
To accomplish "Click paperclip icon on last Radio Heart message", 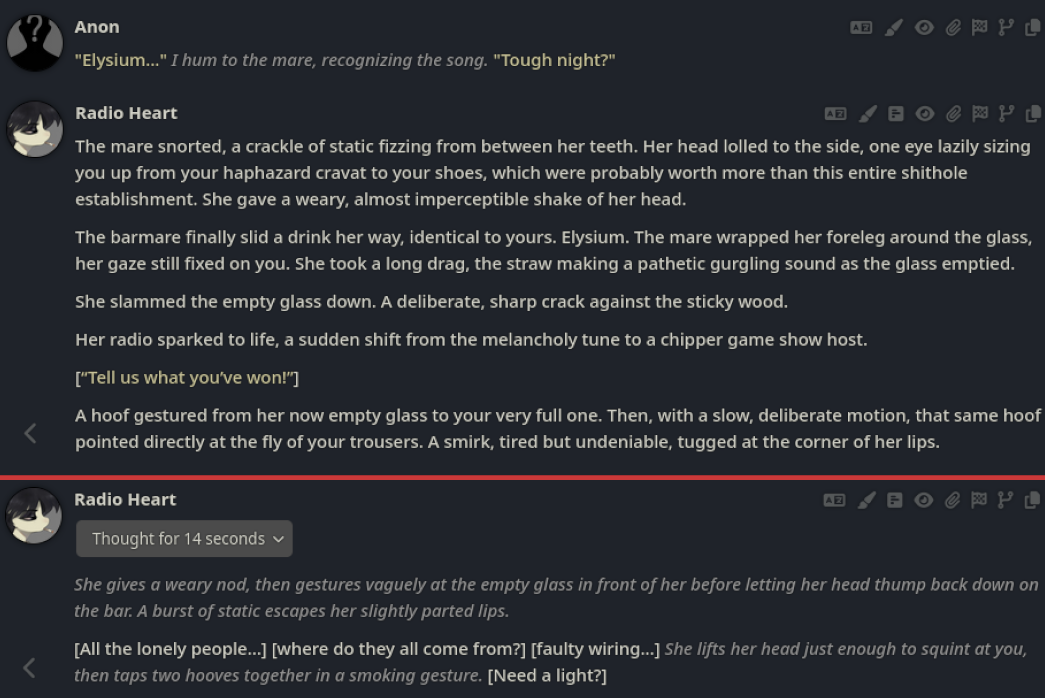I will click(952, 501).
